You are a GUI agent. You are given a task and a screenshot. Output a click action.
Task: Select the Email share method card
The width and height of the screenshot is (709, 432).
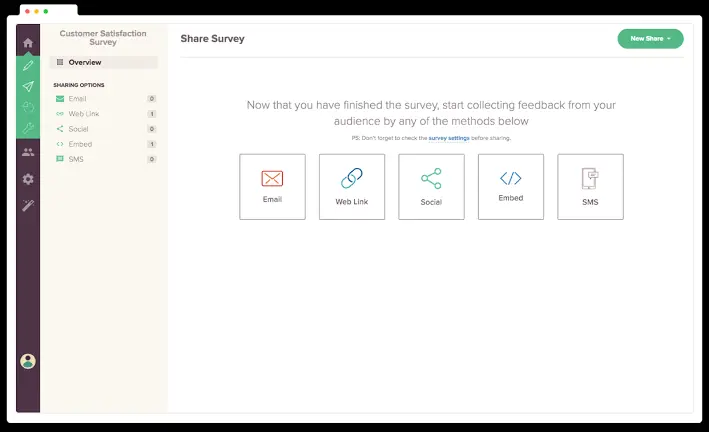pyautogui.click(x=272, y=187)
